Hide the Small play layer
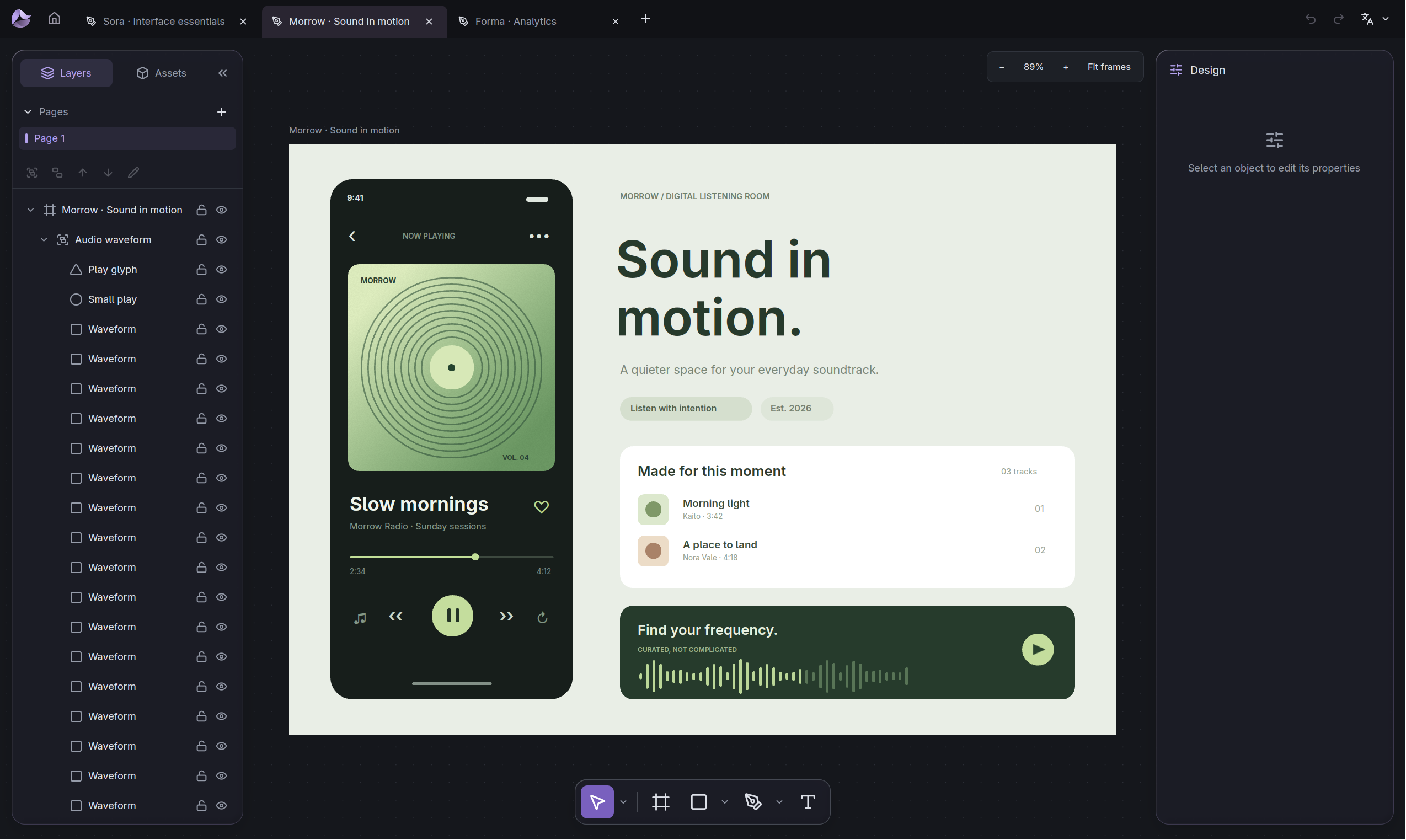Viewport: 1406px width, 840px height. click(222, 299)
